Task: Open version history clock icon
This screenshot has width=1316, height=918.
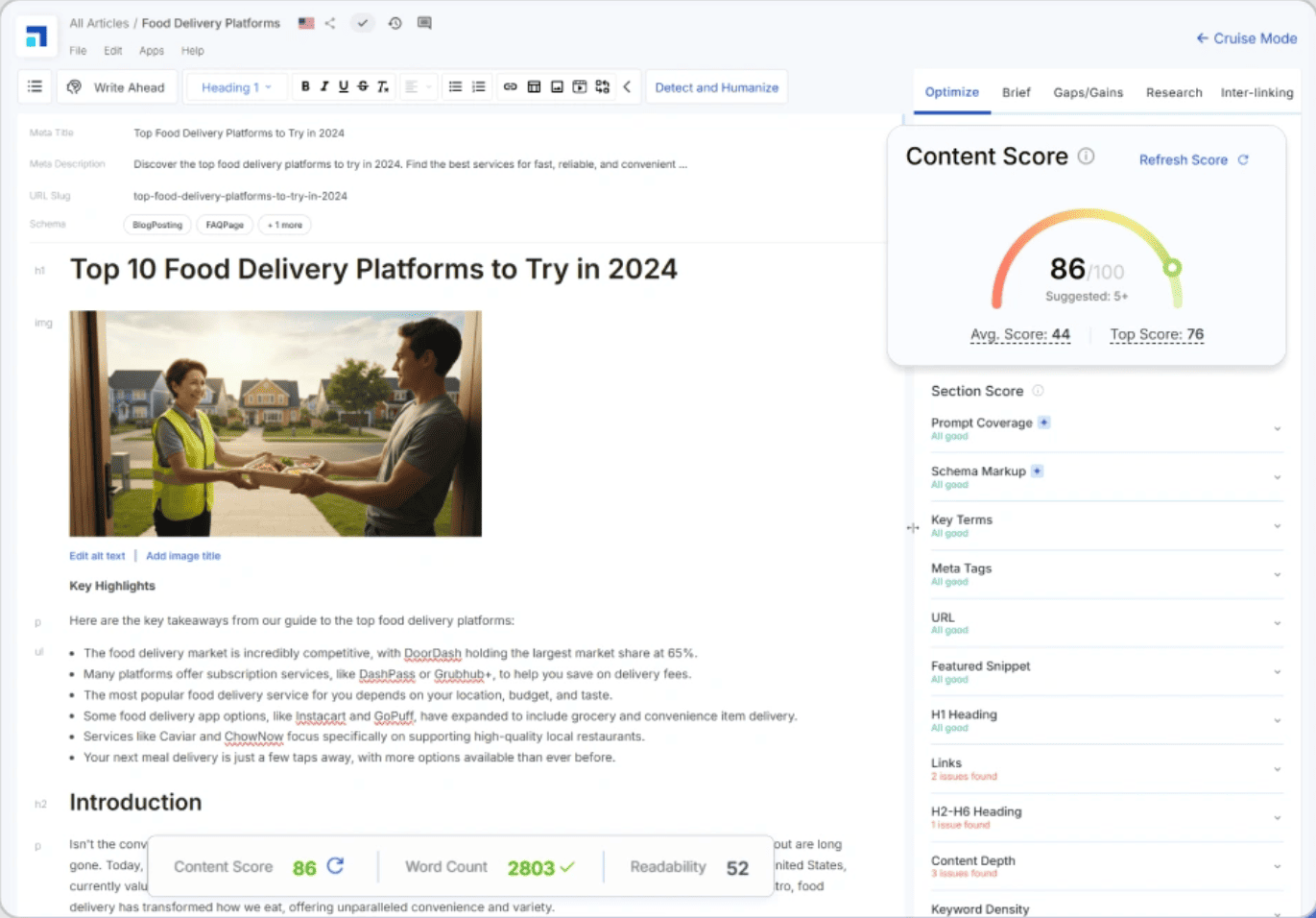Action: pos(395,23)
